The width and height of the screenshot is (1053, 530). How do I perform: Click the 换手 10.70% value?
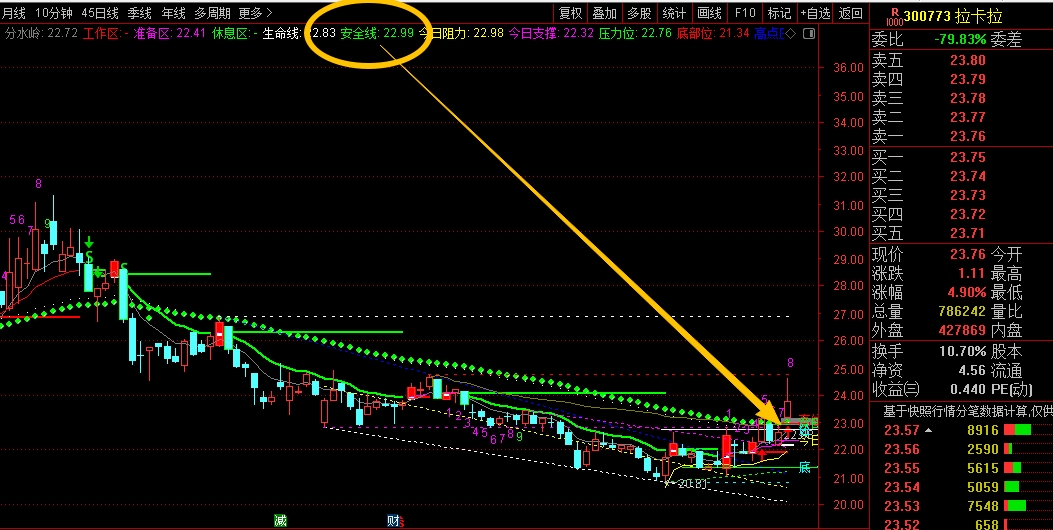click(x=963, y=351)
